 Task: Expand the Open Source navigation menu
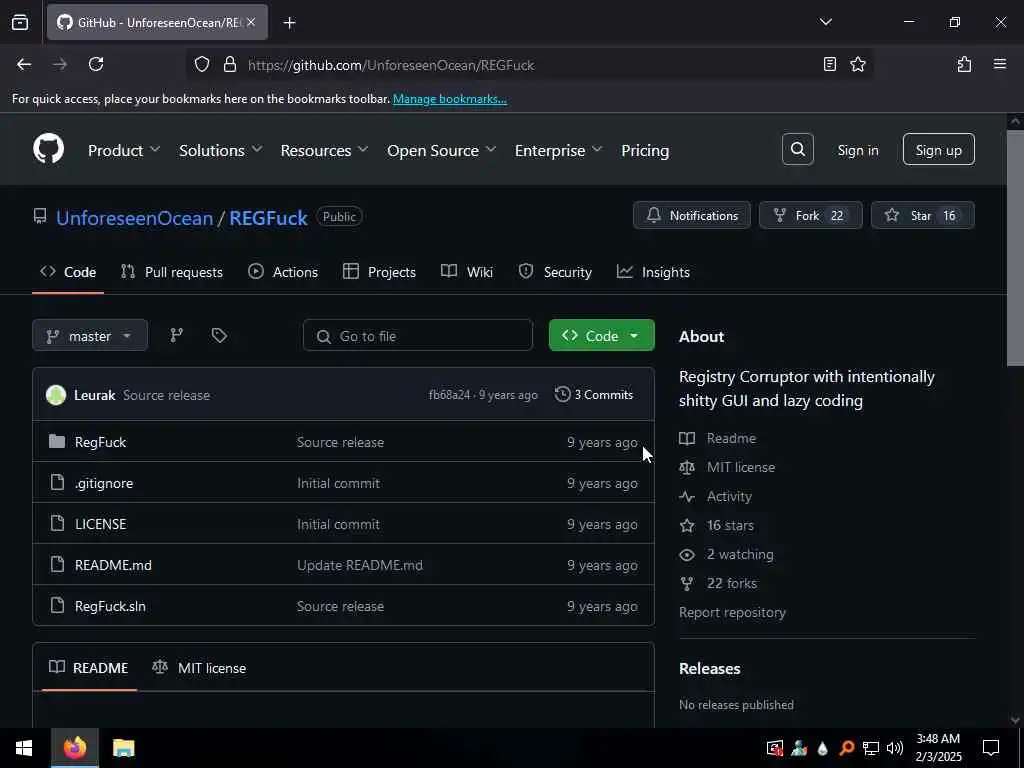pos(441,150)
